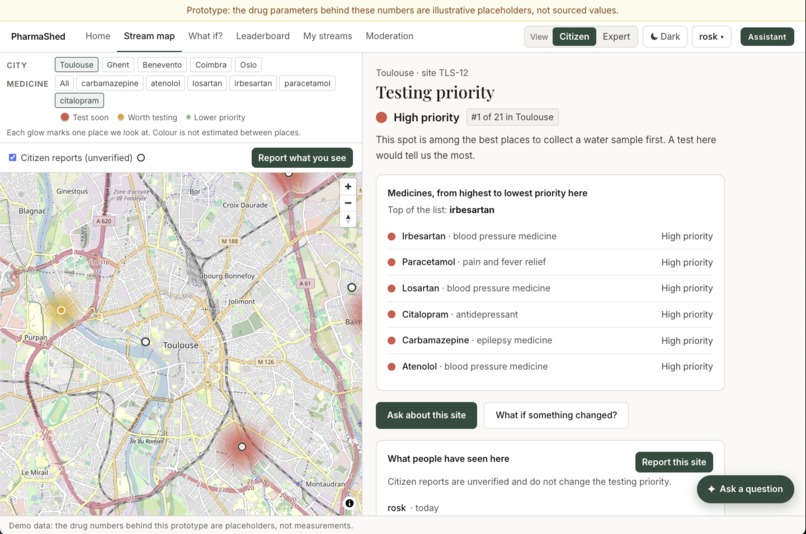Open the Ask a question floating button
The image size is (806, 534).
click(x=745, y=489)
